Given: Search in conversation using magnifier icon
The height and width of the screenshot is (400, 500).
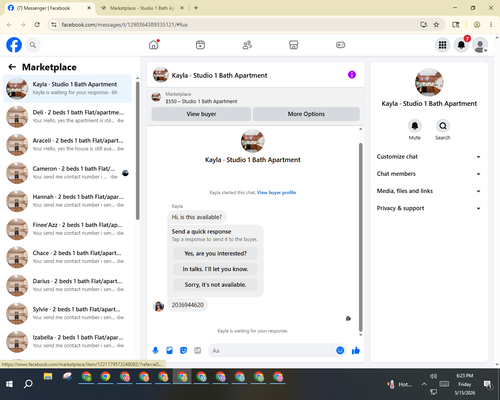Looking at the screenshot, I should [443, 126].
